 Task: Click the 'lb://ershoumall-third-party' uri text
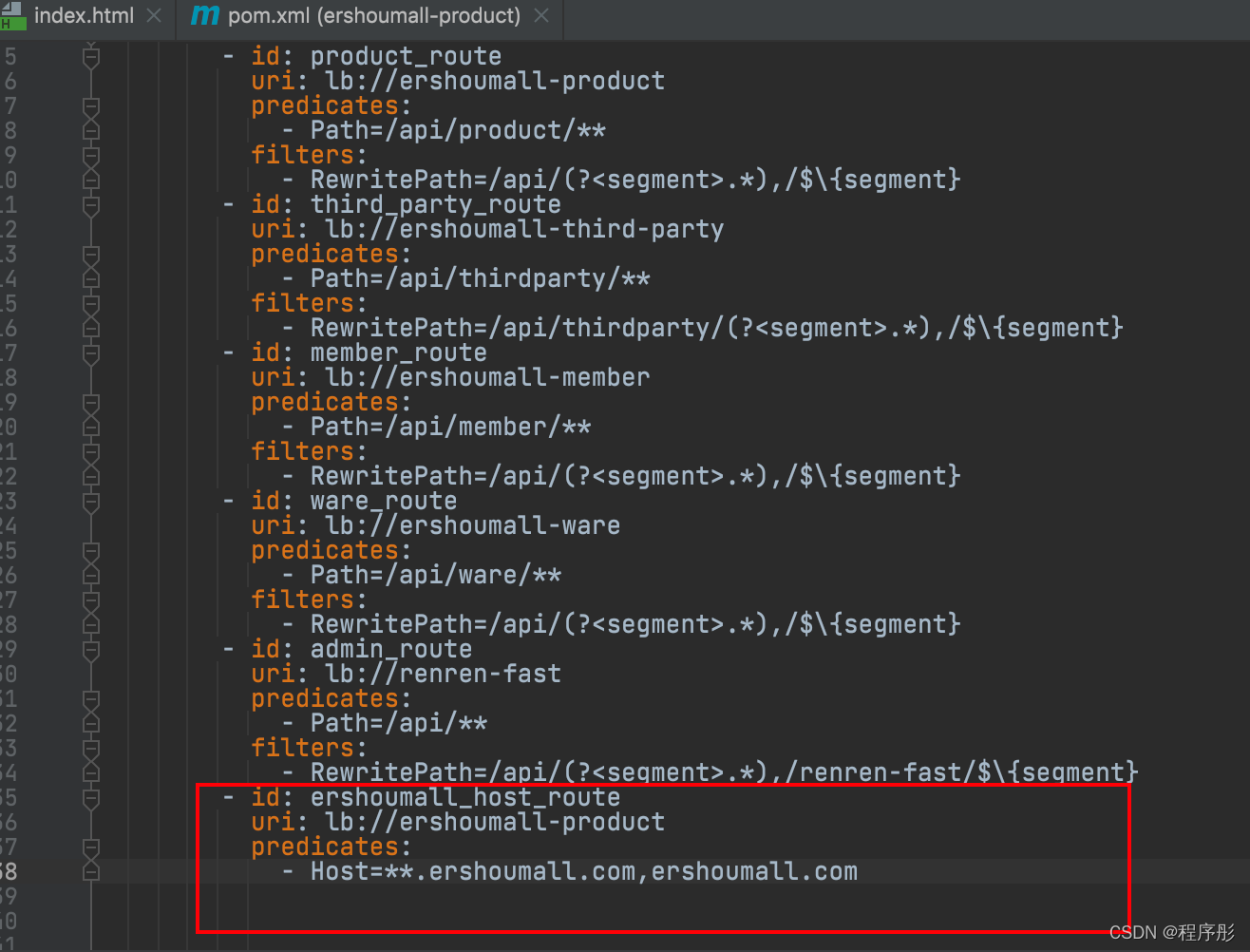pyautogui.click(x=524, y=230)
